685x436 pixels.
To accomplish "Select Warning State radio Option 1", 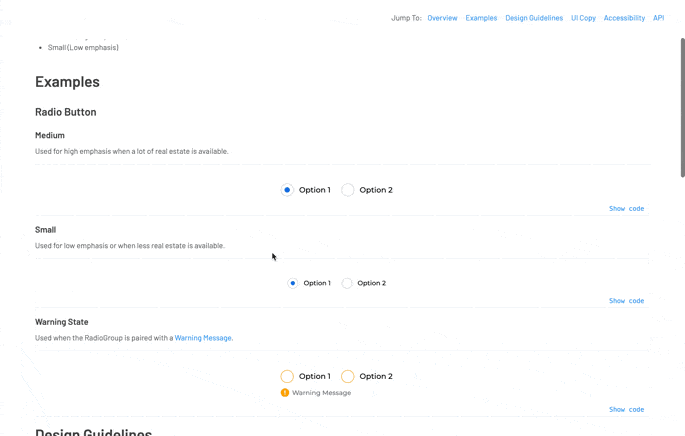I will coord(287,376).
